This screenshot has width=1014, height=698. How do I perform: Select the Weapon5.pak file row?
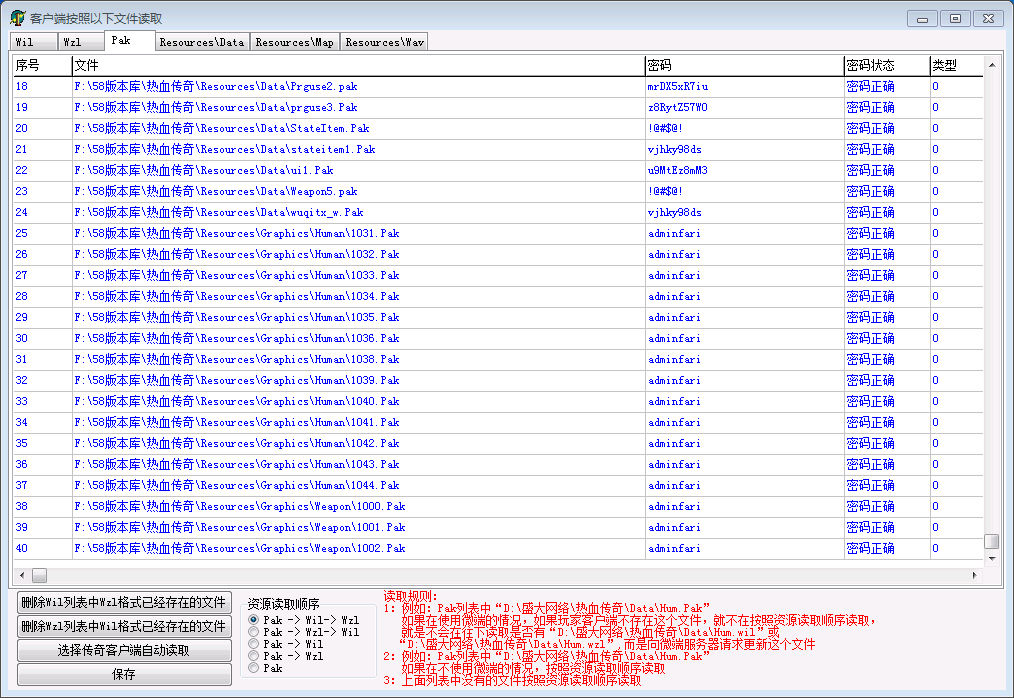coord(498,191)
